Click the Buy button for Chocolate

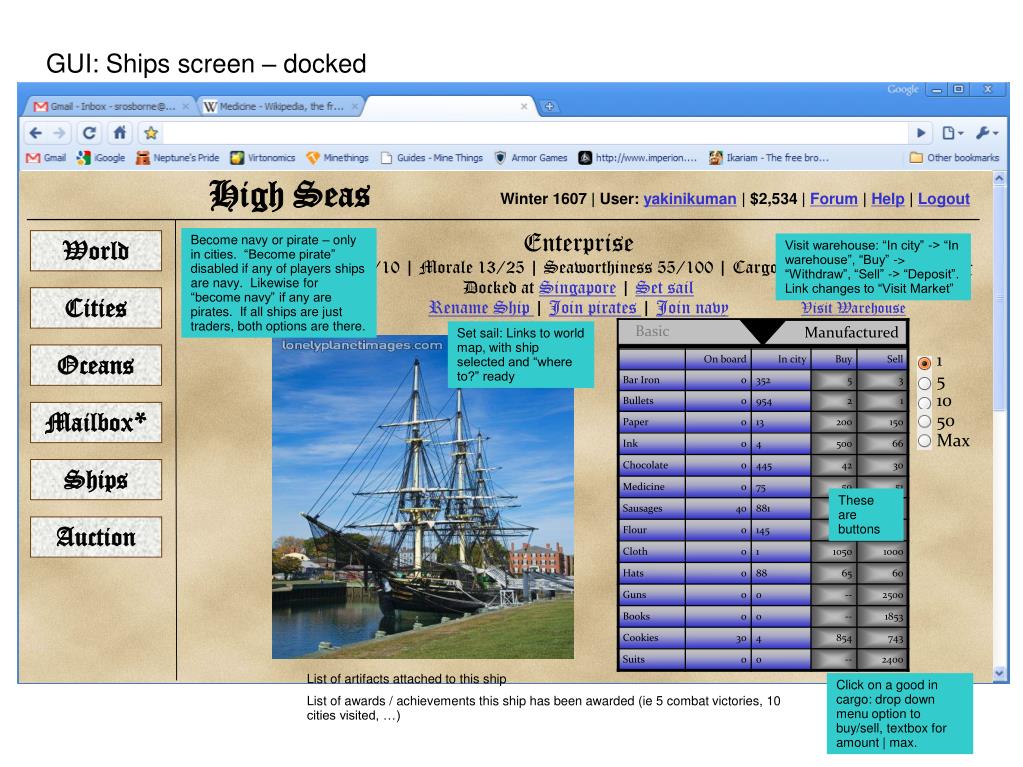tap(834, 466)
